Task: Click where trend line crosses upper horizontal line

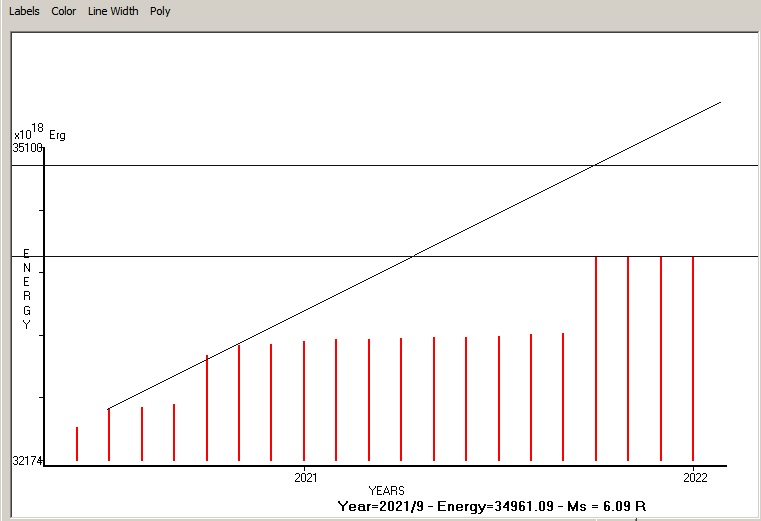Action: (x=594, y=165)
